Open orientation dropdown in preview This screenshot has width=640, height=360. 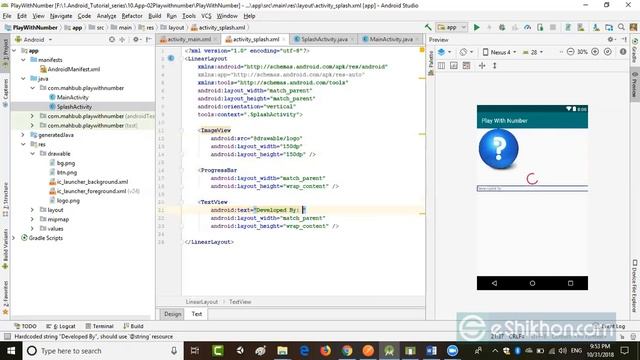pos(466,52)
